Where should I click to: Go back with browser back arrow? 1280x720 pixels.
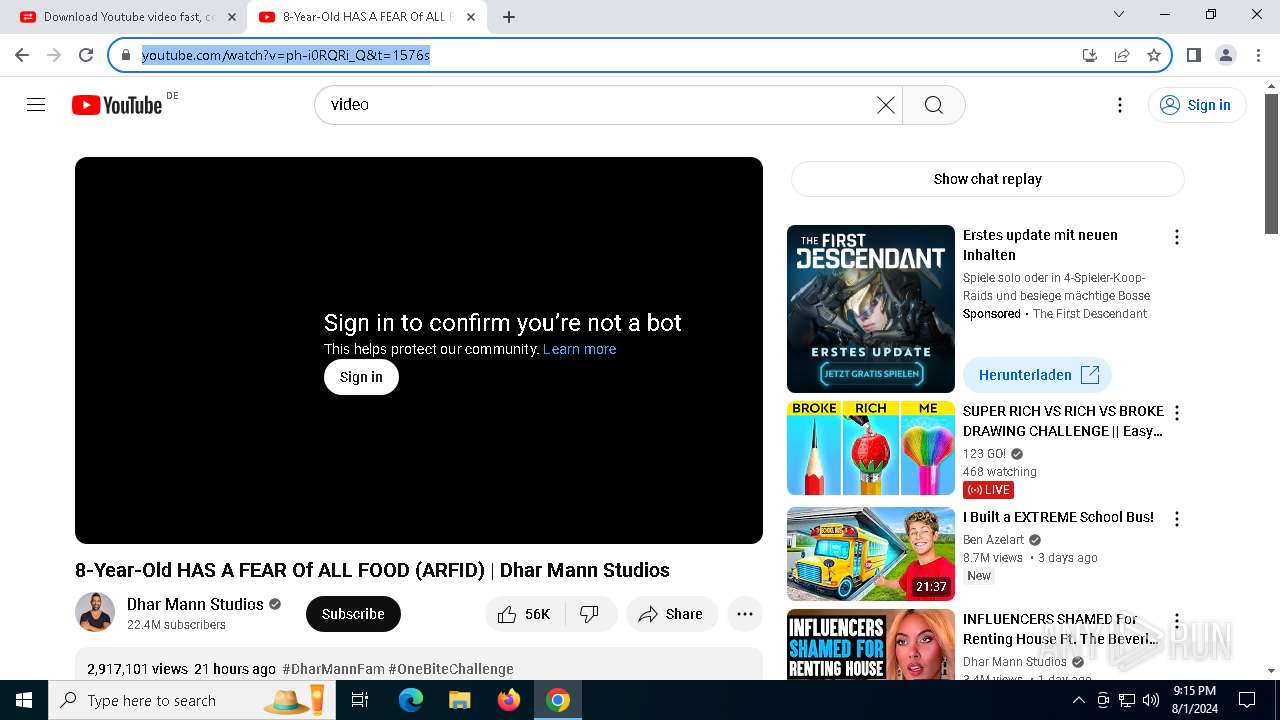(22, 55)
